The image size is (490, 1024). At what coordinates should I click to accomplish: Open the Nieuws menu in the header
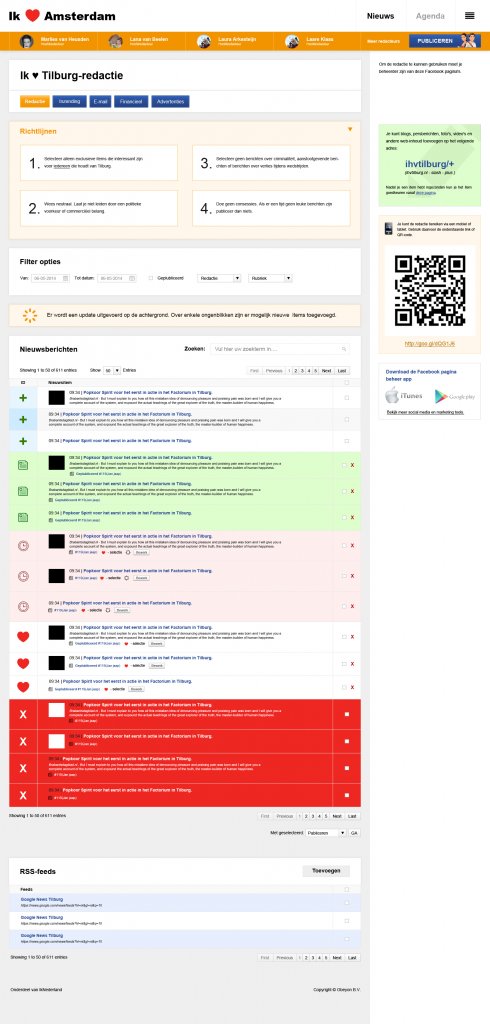pyautogui.click(x=380, y=16)
